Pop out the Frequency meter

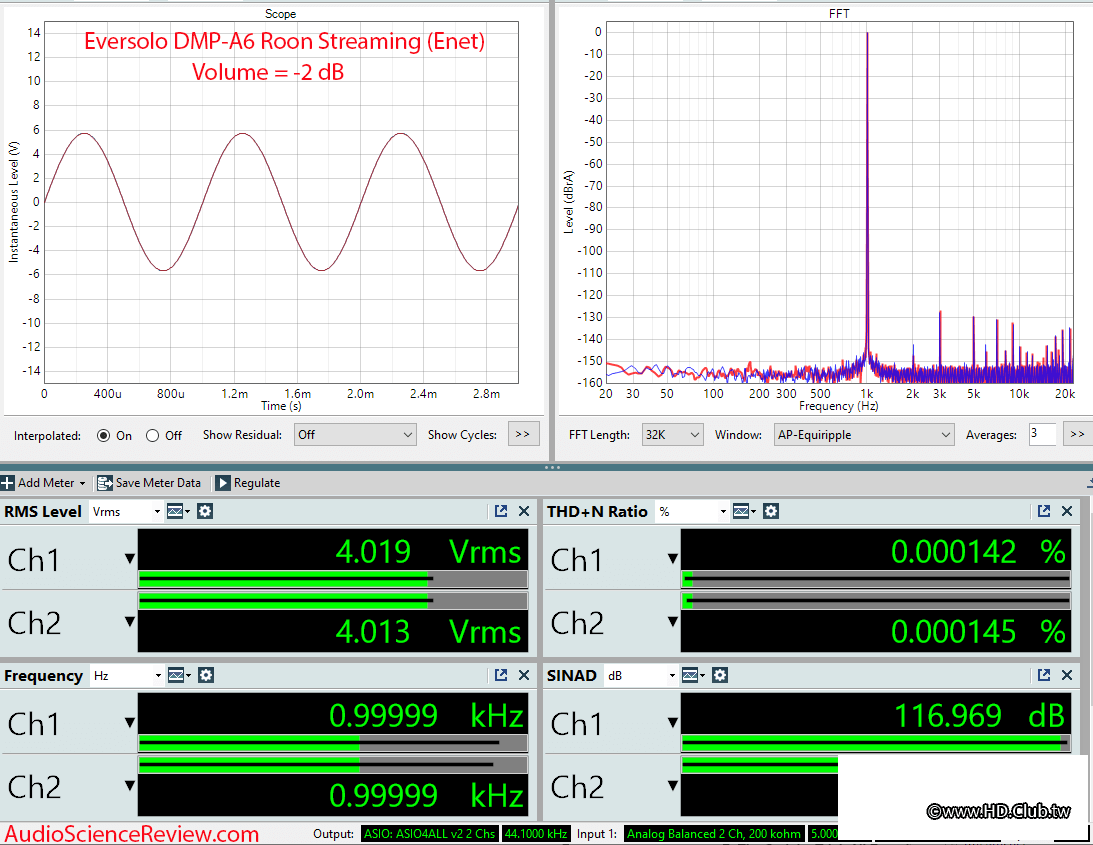point(500,675)
